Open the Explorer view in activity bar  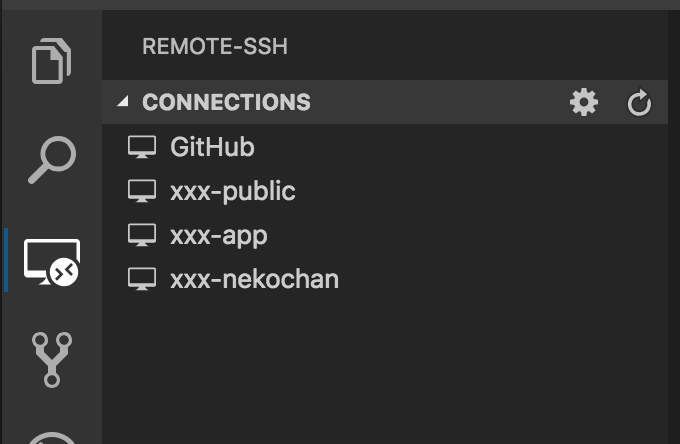(52, 62)
